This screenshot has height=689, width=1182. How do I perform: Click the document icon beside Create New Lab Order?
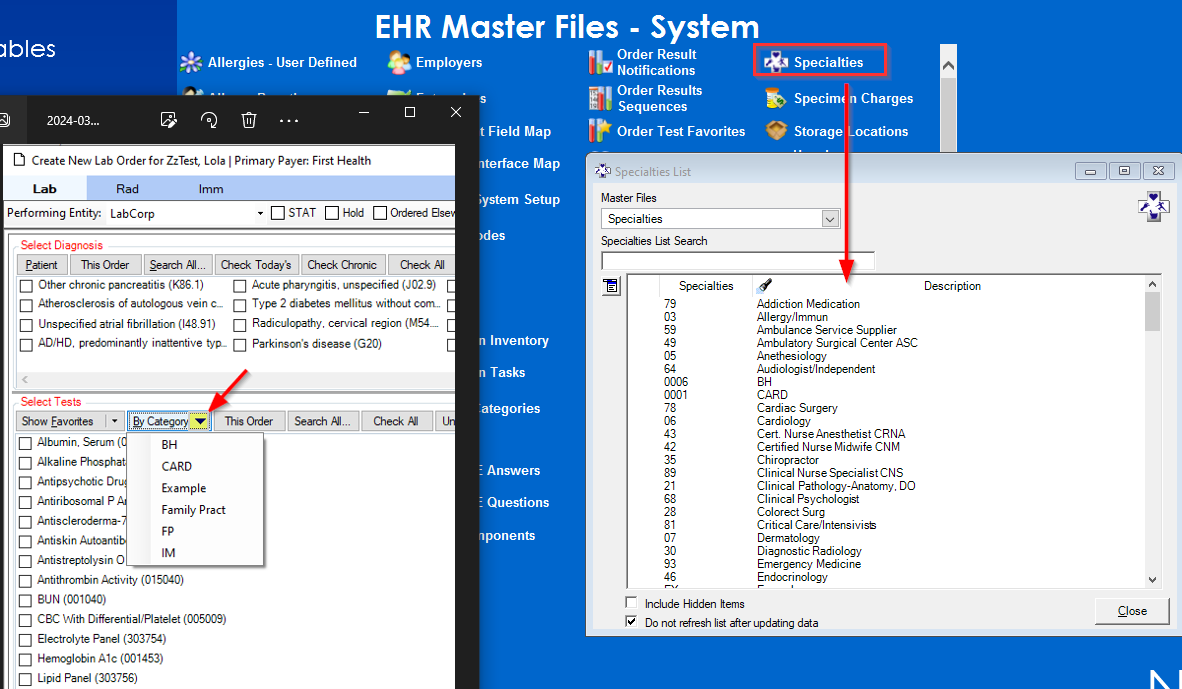18,160
